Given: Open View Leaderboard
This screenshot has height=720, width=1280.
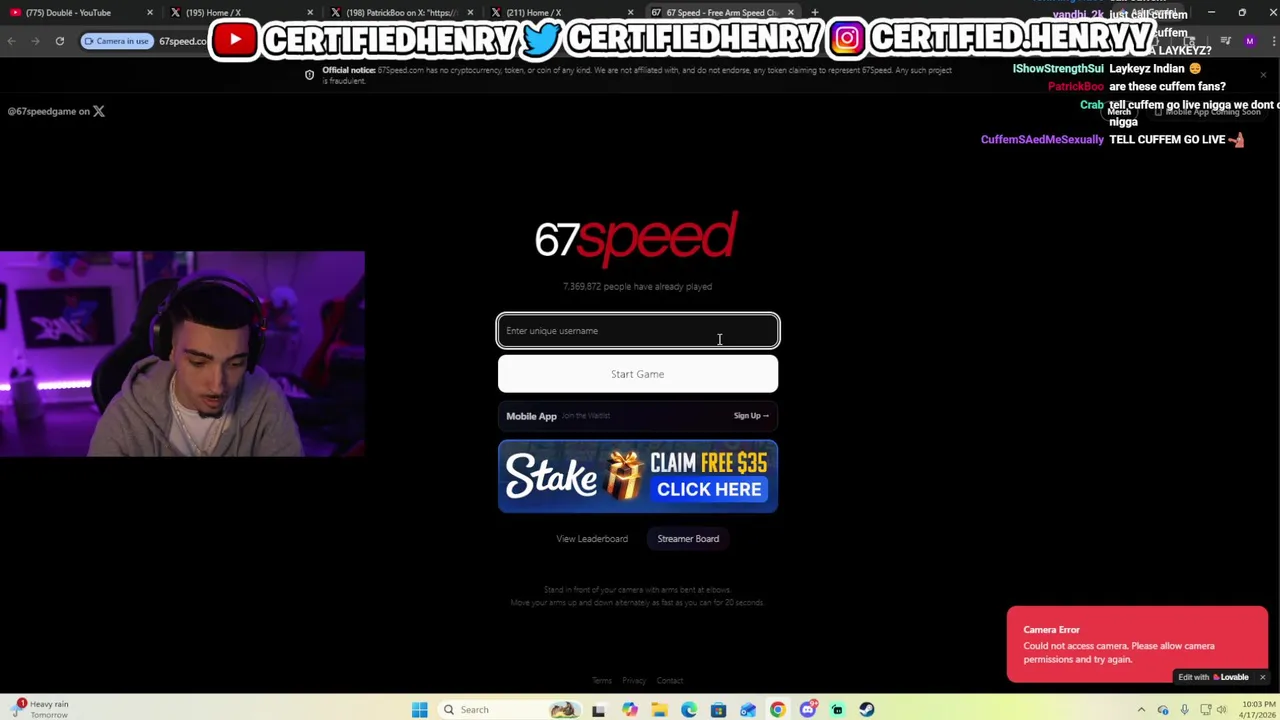Looking at the screenshot, I should (592, 539).
